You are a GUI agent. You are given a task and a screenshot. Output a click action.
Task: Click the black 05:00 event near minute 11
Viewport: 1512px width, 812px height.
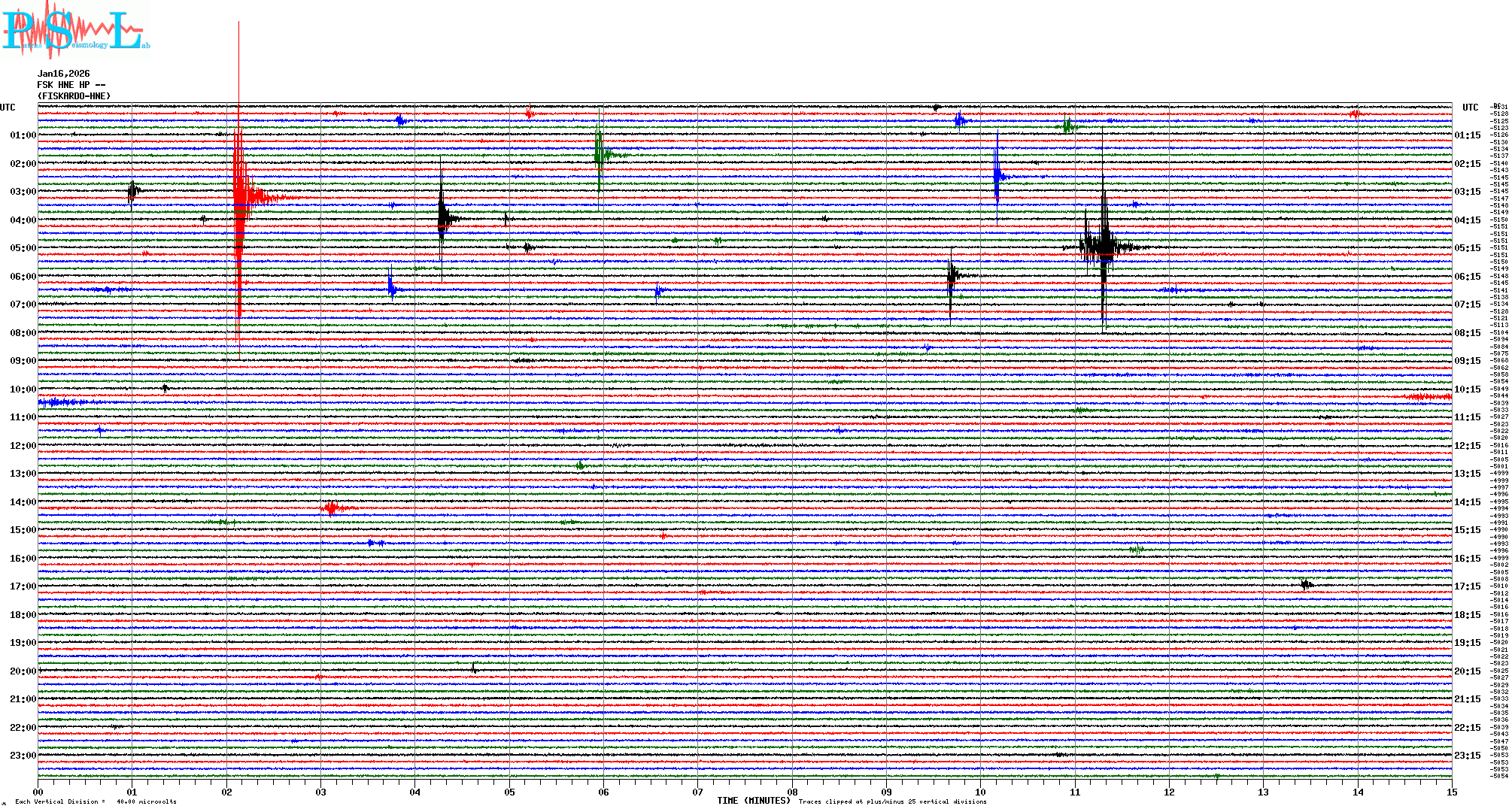pyautogui.click(x=1104, y=247)
